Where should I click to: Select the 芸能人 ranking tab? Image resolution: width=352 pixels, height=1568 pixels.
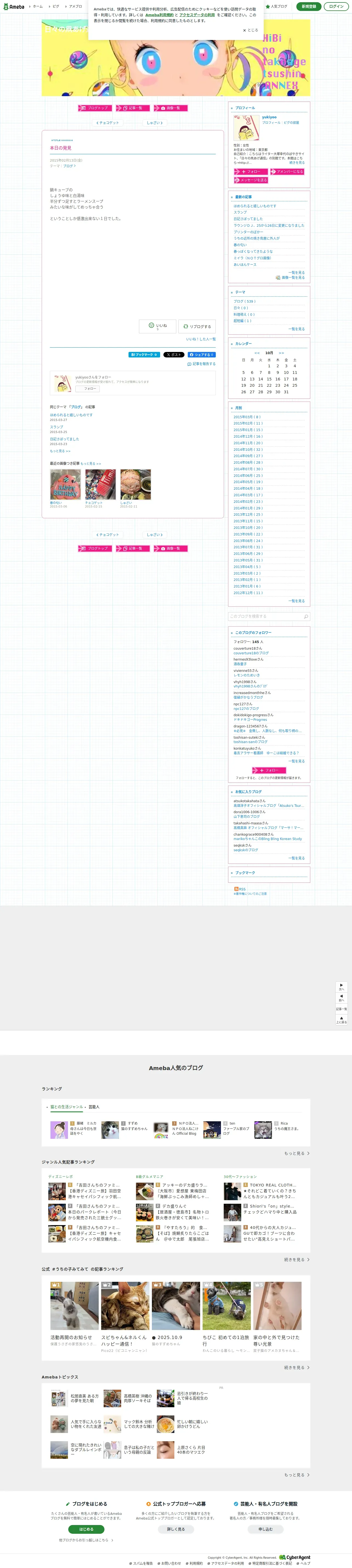(94, 1107)
